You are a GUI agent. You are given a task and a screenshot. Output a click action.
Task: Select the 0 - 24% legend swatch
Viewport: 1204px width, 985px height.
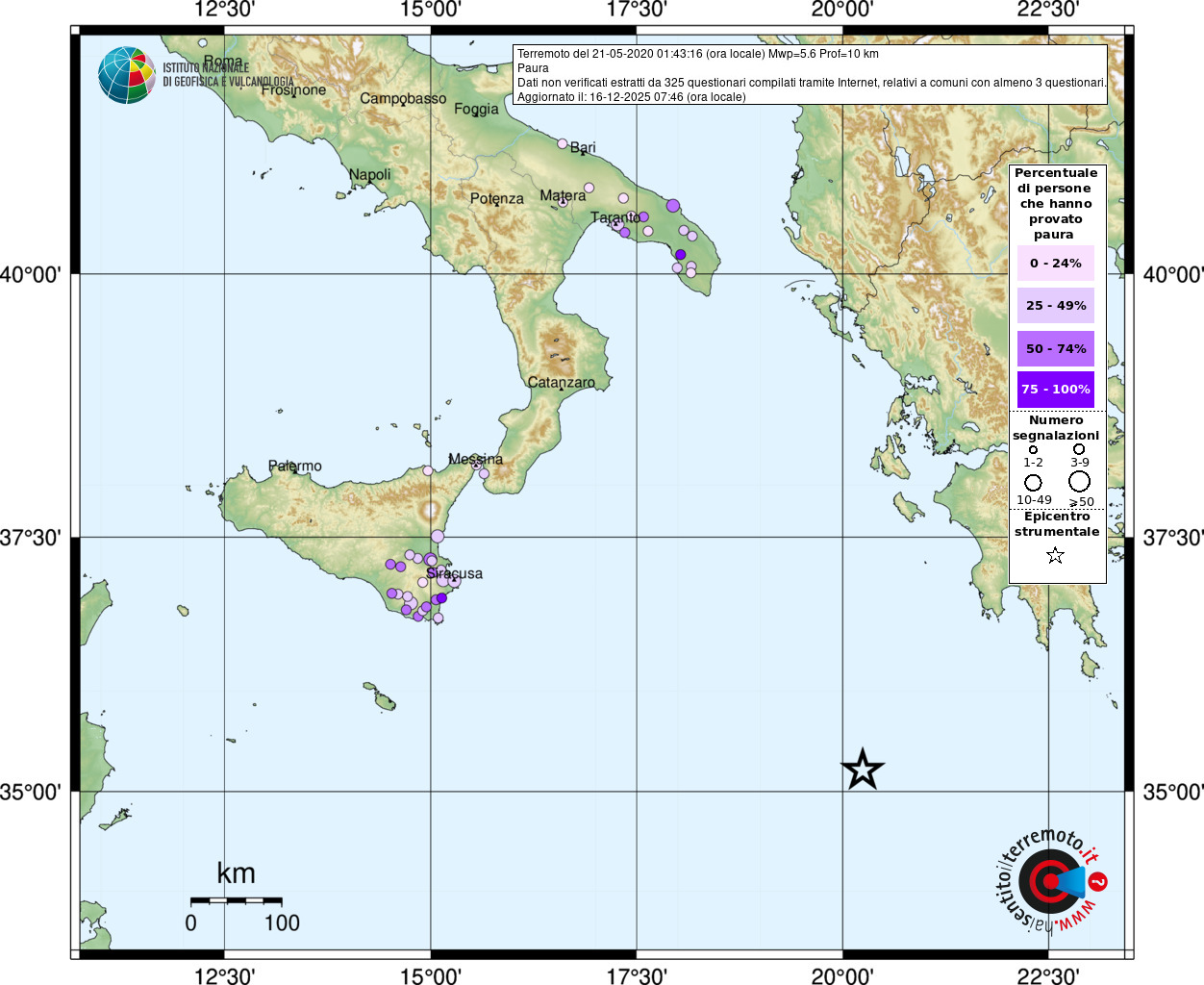point(1055,263)
